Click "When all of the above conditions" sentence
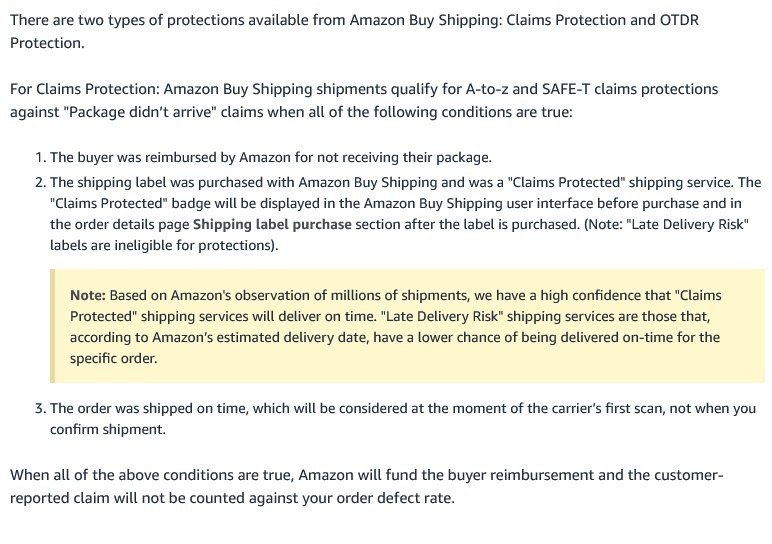This screenshot has width=772, height=544. pyautogui.click(x=152, y=475)
